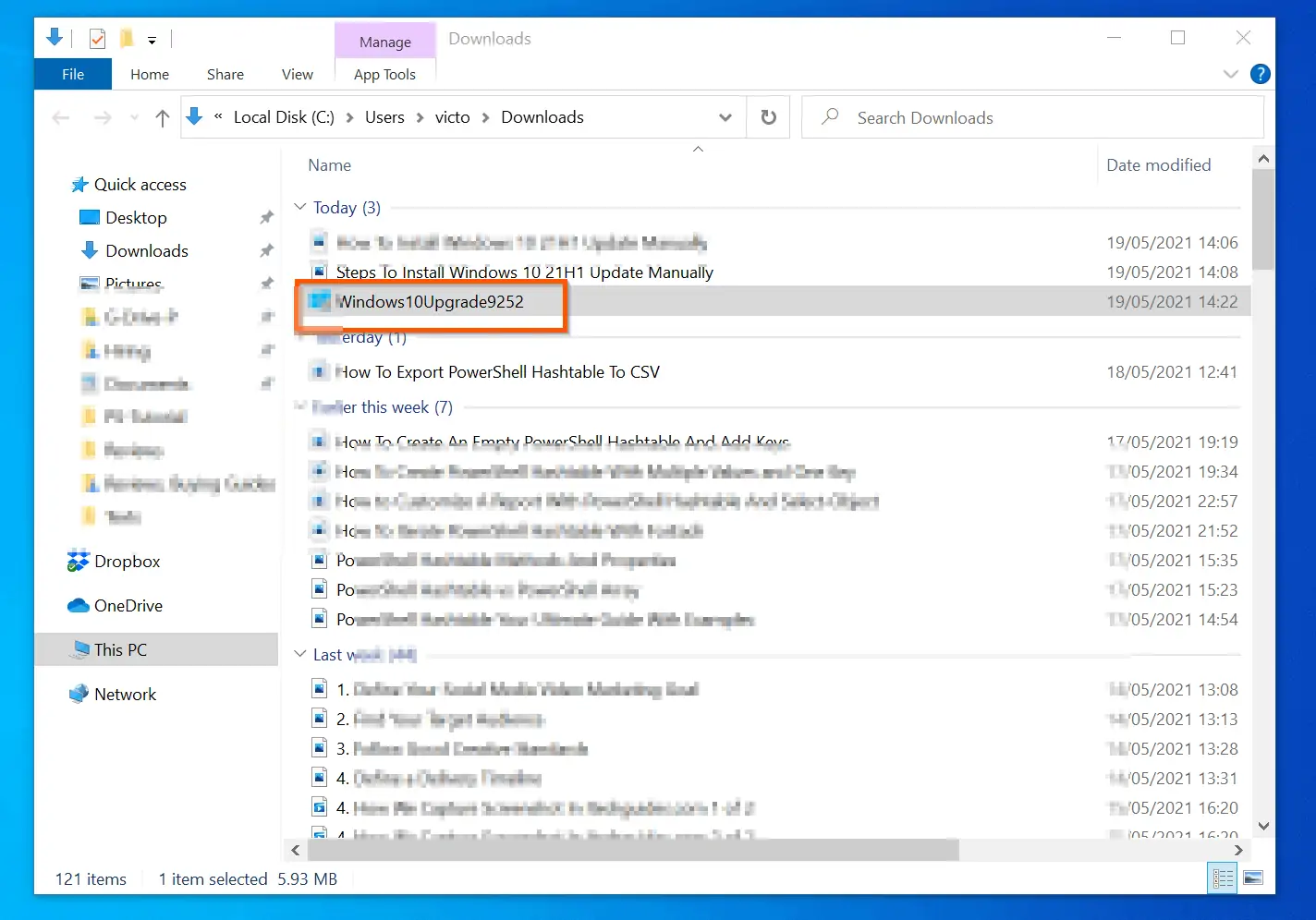Click the Quick access star icon

(x=79, y=185)
